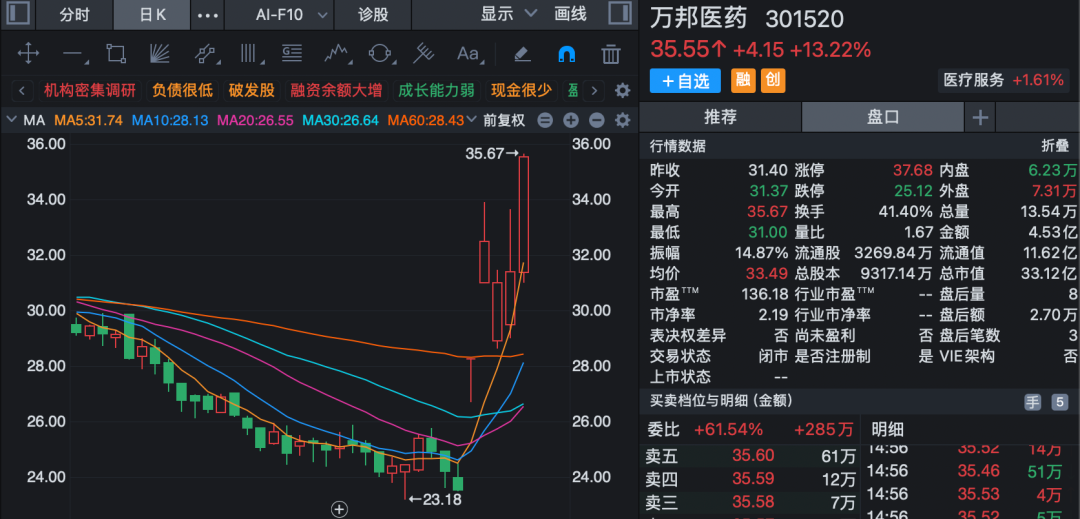The width and height of the screenshot is (1080, 519).
Task: Click the 画线 drawing toggle
Action: pos(571,14)
